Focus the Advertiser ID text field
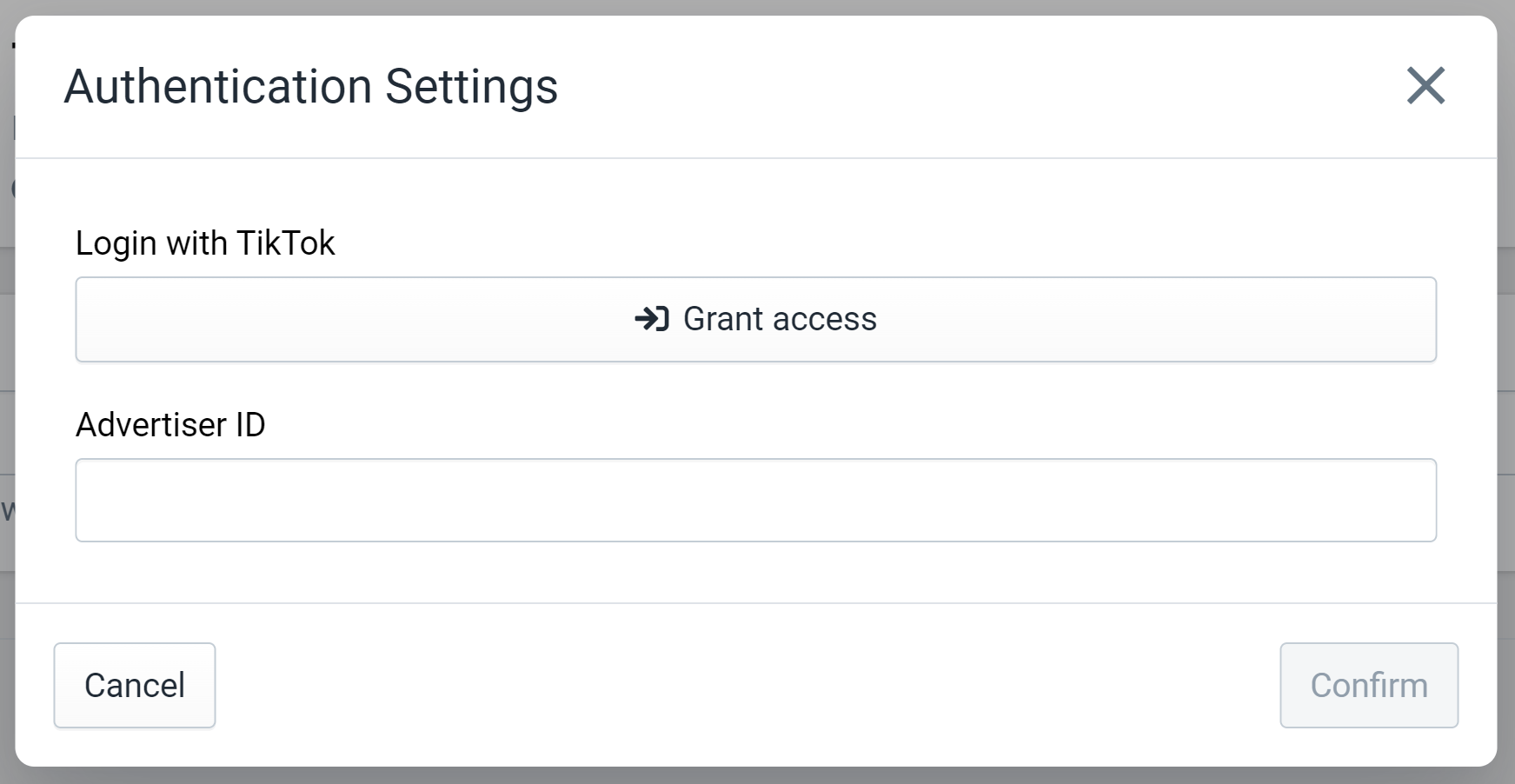This screenshot has height=784, width=1515. coord(755,501)
